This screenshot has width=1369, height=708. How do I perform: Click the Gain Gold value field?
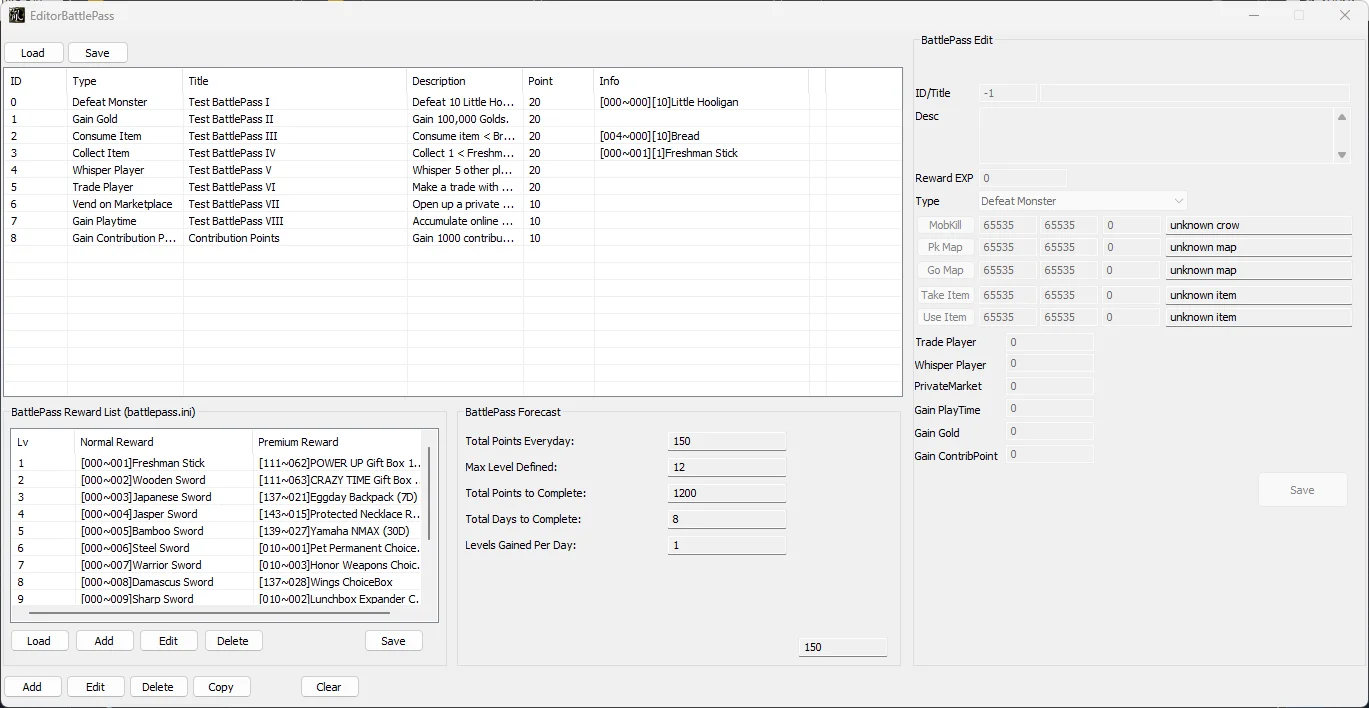[1049, 431]
